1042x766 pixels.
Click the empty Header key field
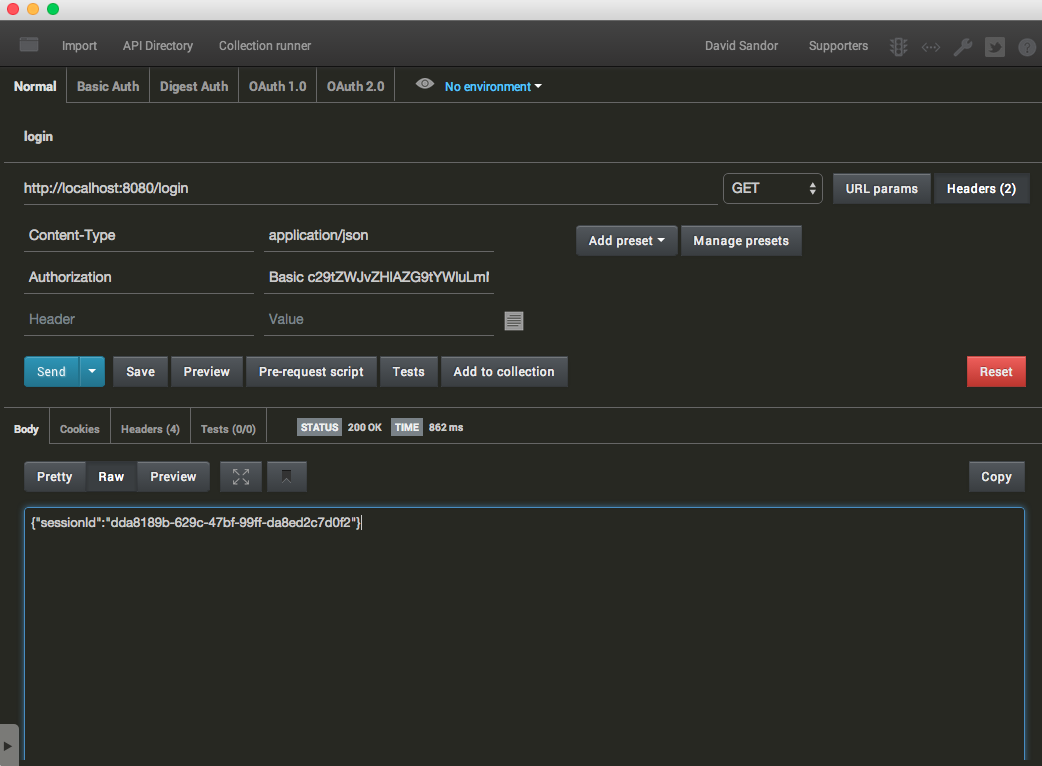tap(139, 319)
